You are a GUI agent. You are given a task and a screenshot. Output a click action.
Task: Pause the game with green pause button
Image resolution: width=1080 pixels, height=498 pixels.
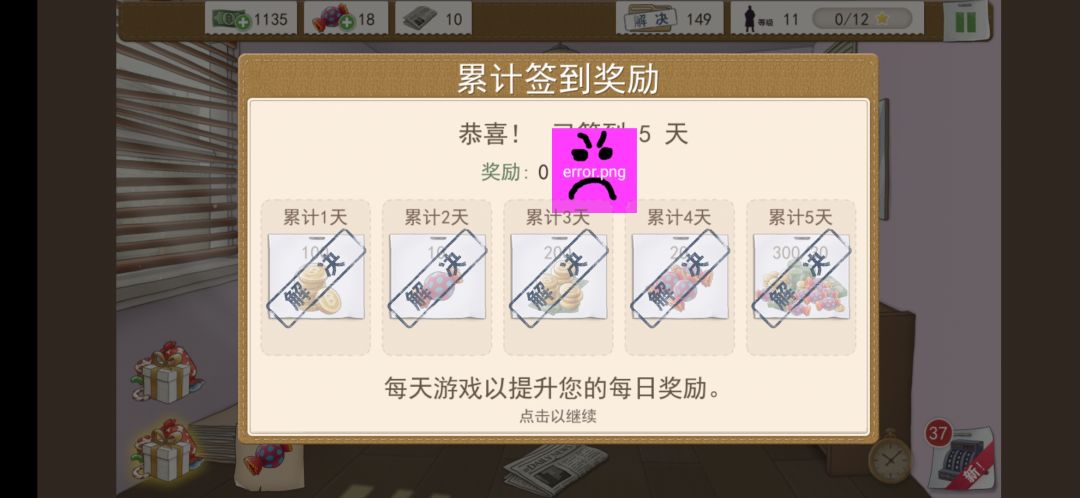coord(966,21)
